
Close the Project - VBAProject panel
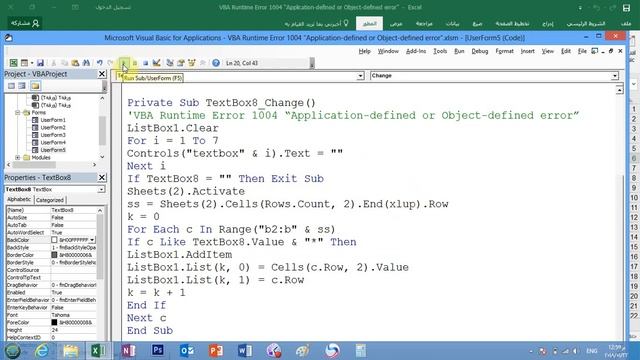tap(102, 74)
